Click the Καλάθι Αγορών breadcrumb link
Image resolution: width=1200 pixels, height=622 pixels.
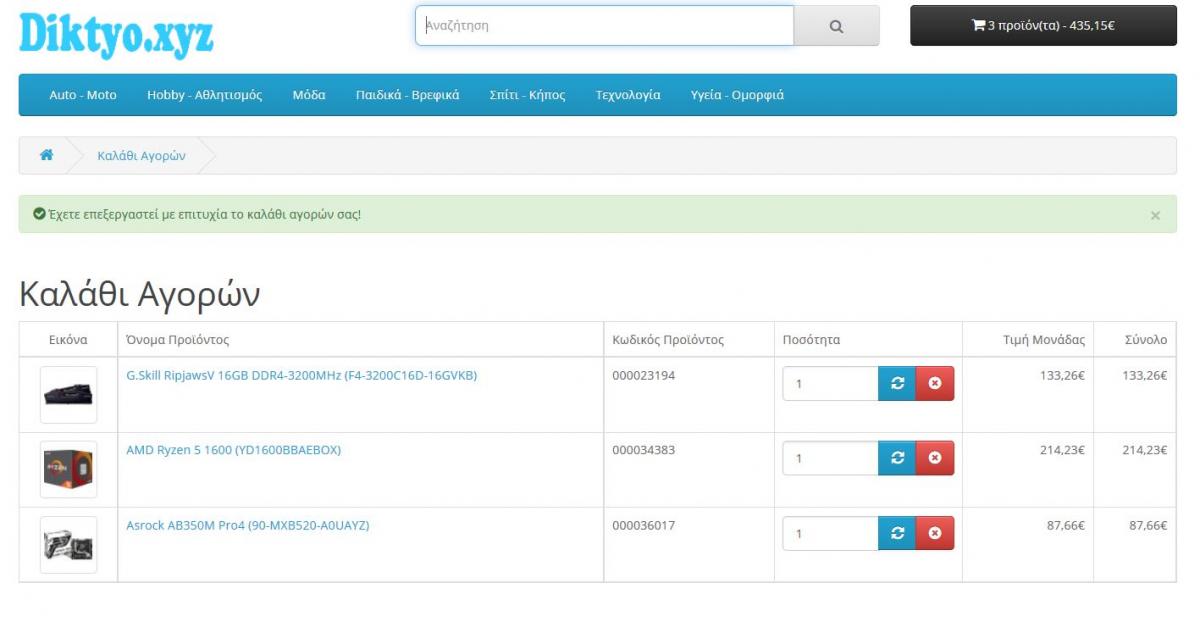tap(141, 156)
